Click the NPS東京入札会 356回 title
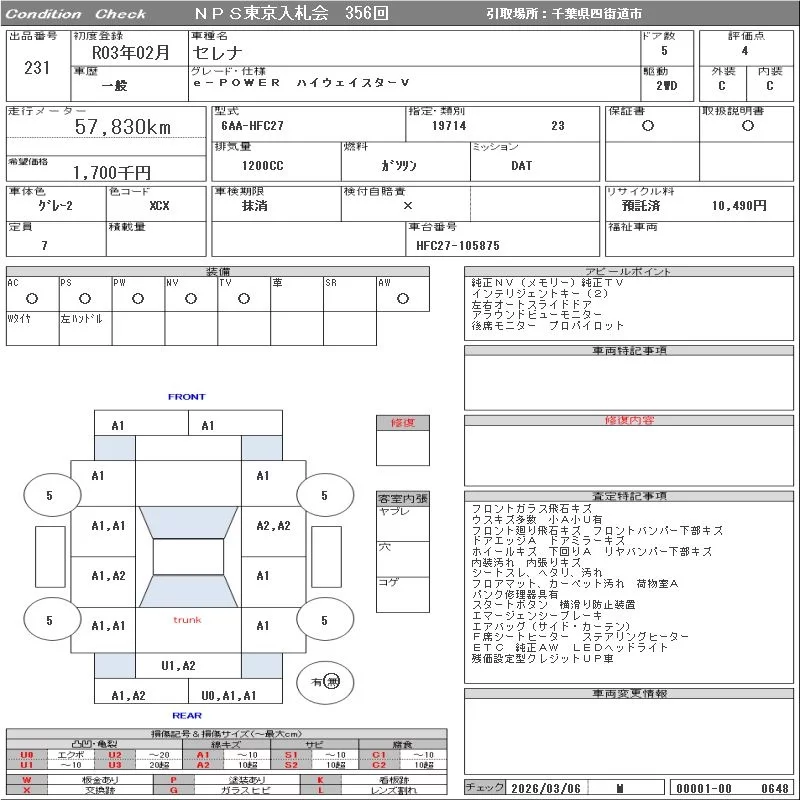Screen dimensions: 800x800 [x=291, y=13]
